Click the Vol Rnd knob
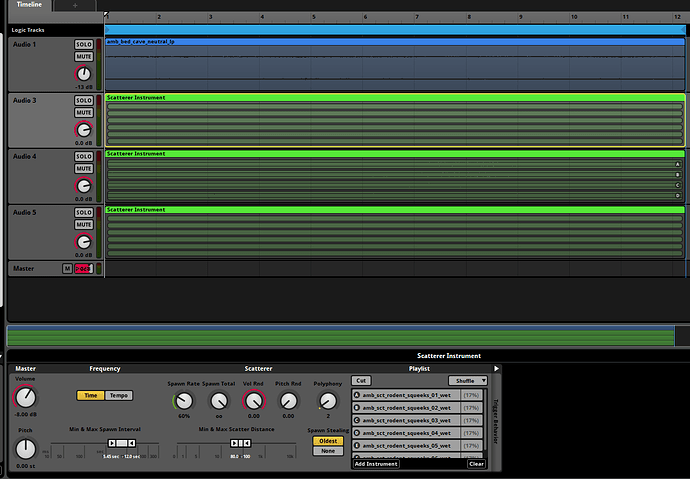The height and width of the screenshot is (479, 690). (x=253, y=401)
